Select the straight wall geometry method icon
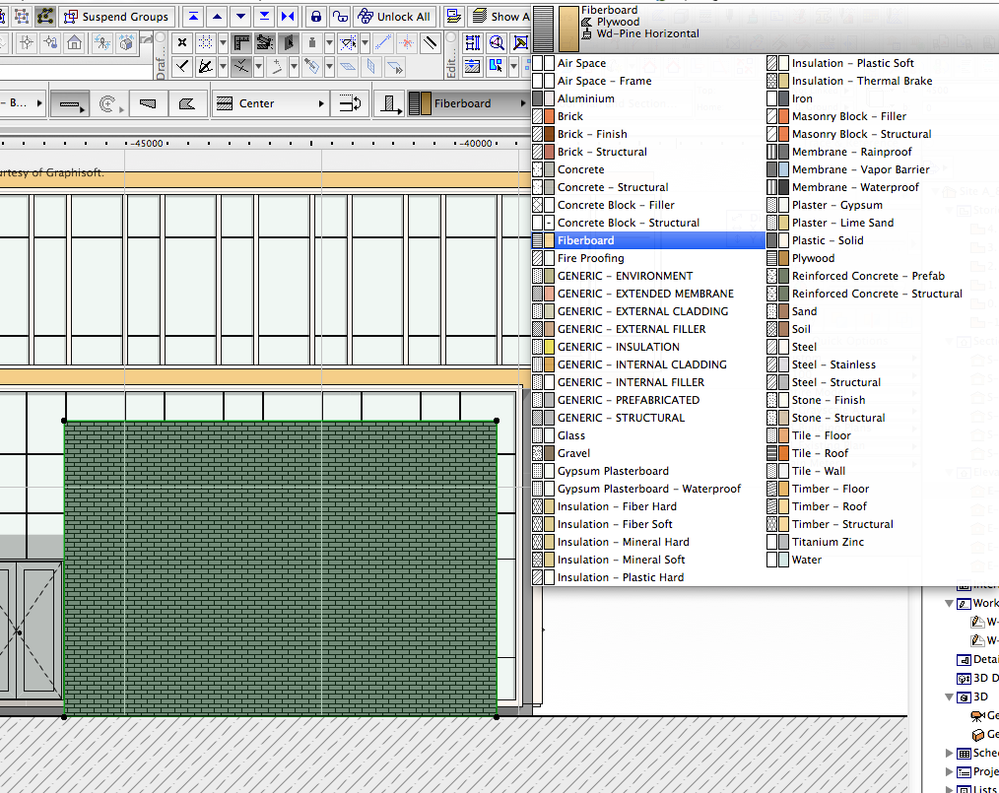The width and height of the screenshot is (999, 793). [68, 104]
